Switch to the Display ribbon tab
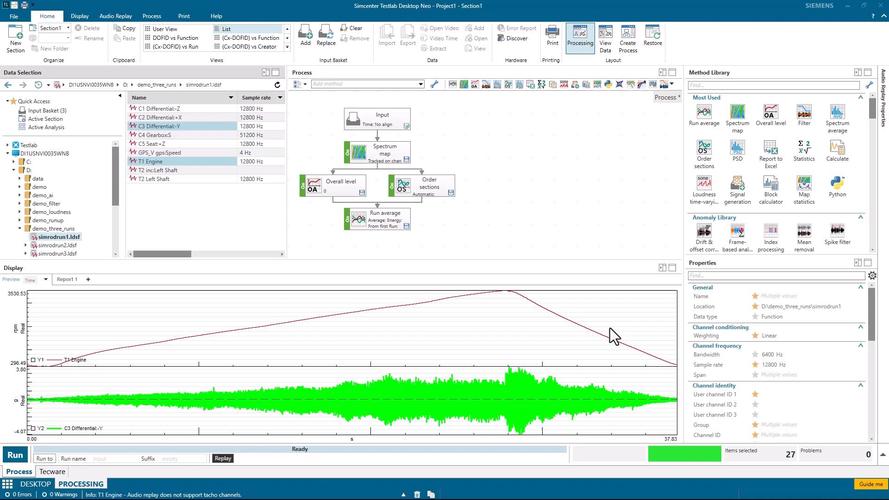Viewport: 889px width, 500px height. 79,16
